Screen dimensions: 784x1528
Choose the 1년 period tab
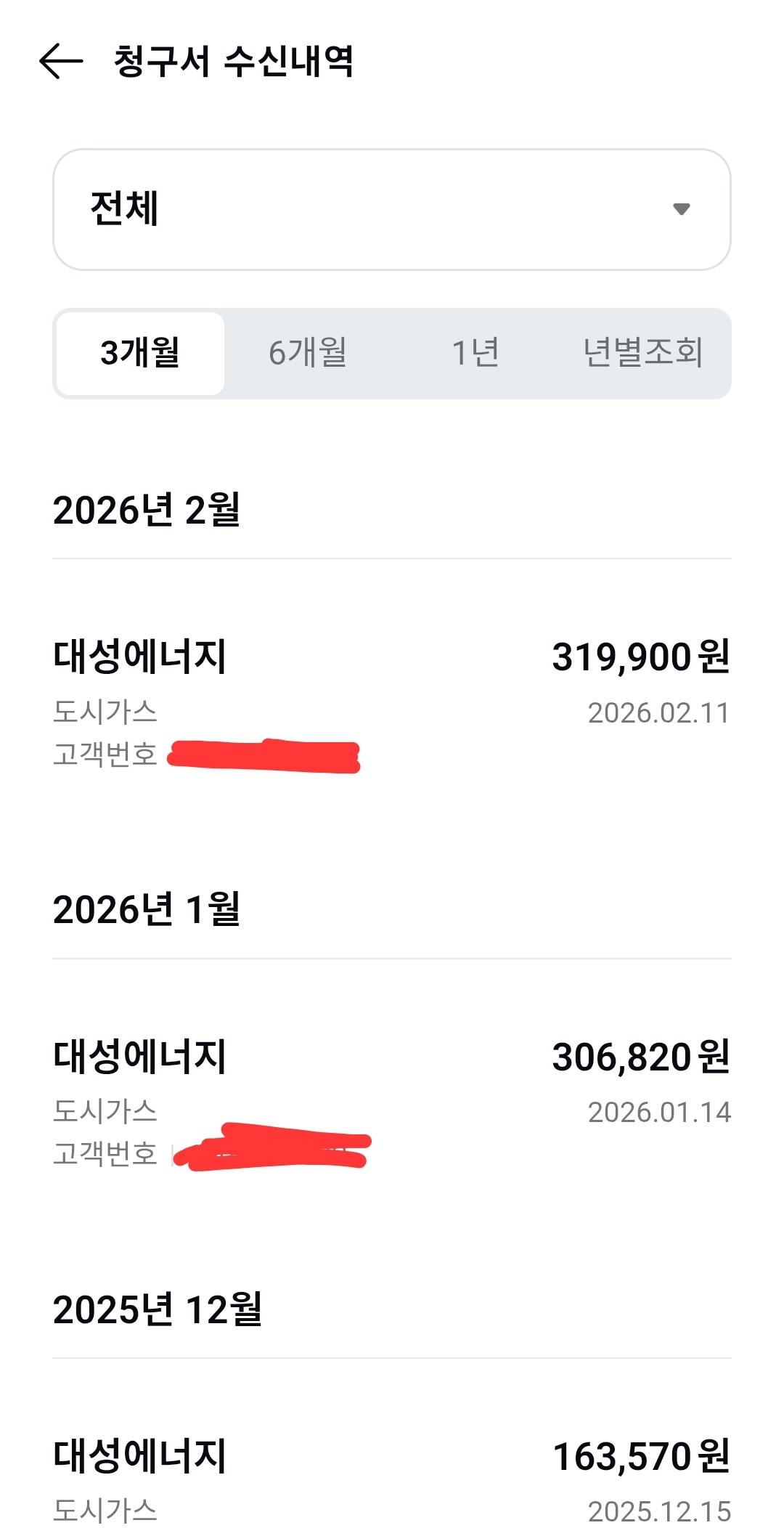click(x=475, y=354)
